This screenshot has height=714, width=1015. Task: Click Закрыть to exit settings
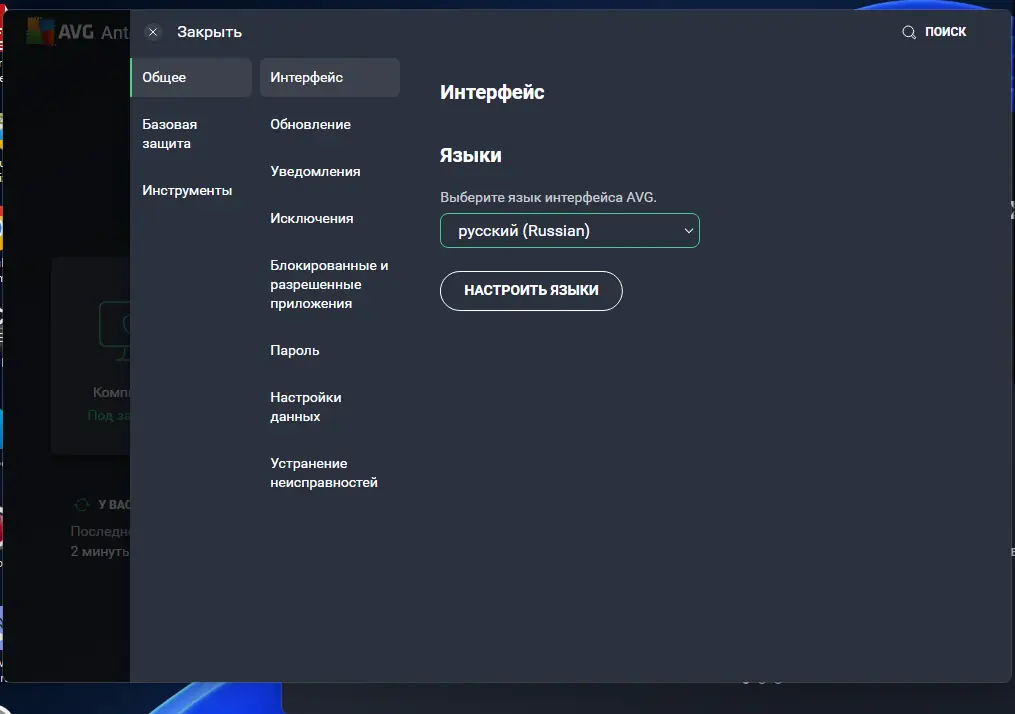click(209, 32)
